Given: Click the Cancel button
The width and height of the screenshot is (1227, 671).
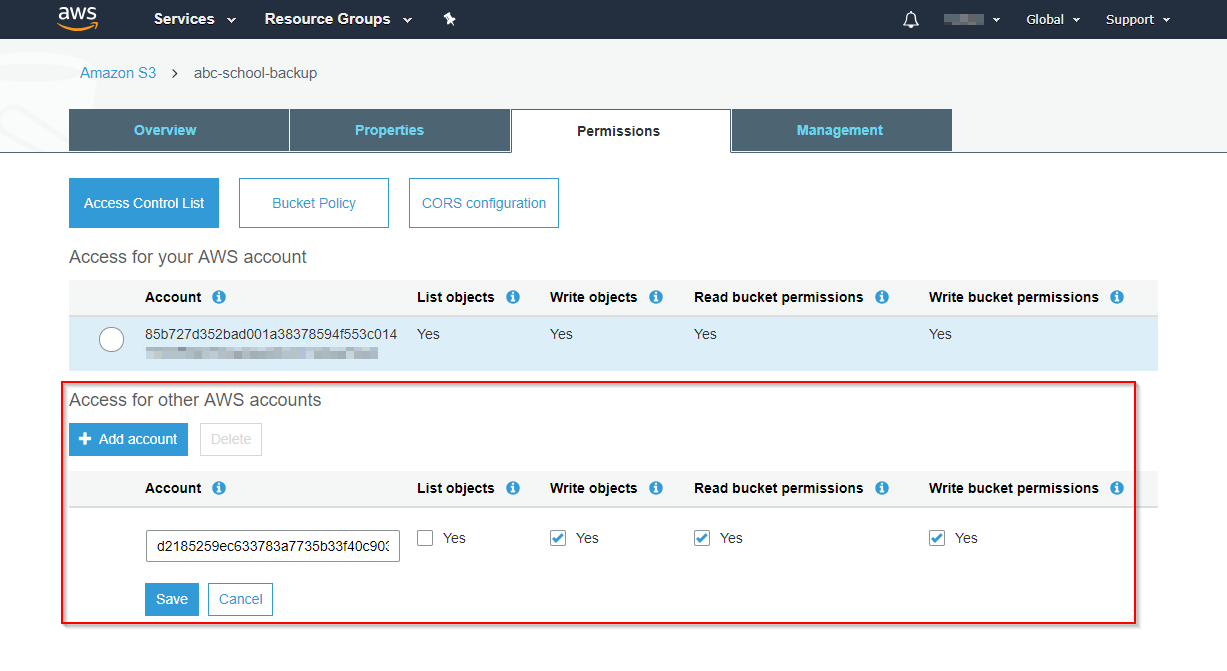Looking at the screenshot, I should 240,599.
